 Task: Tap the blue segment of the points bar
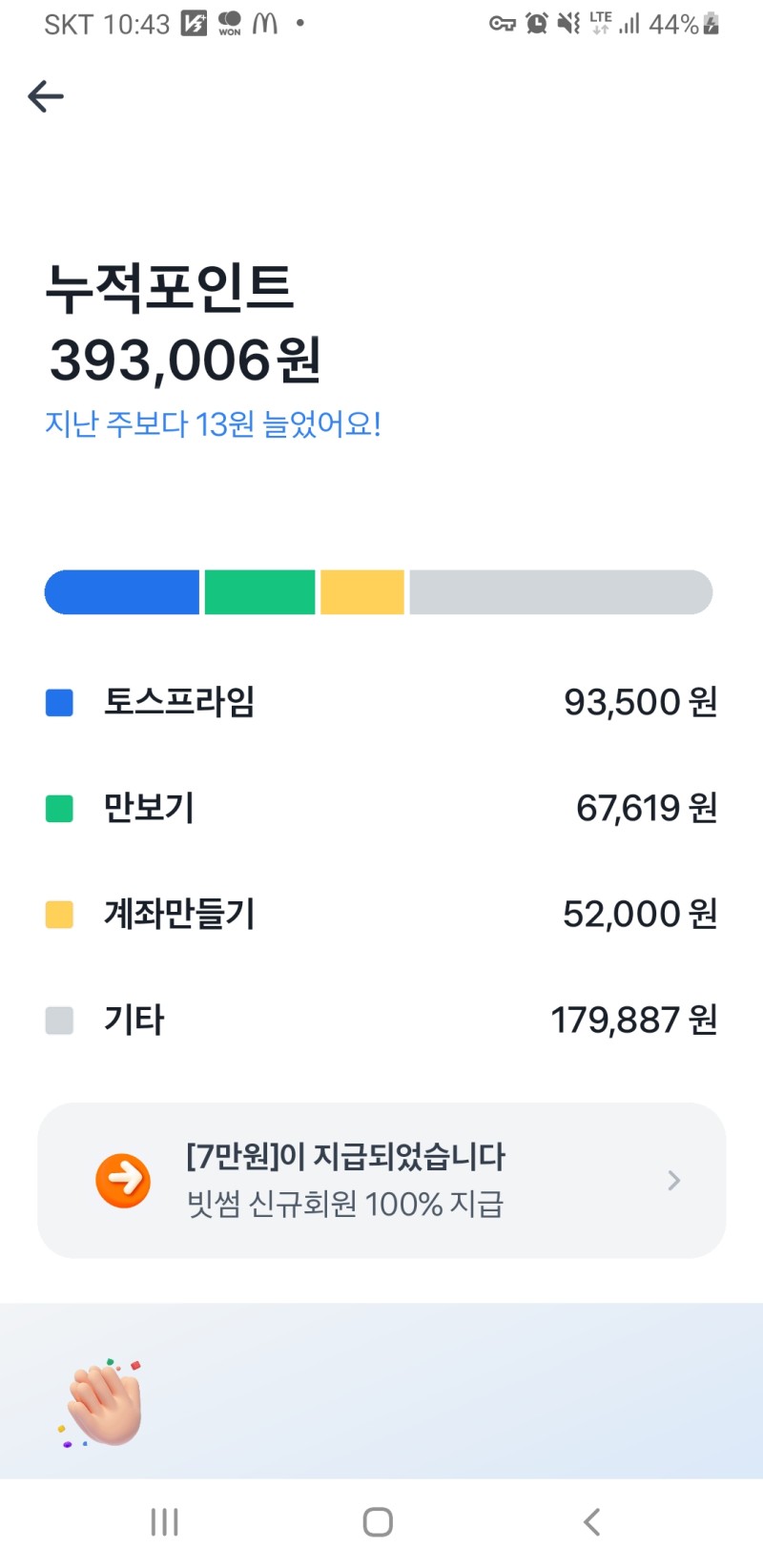coord(122,592)
